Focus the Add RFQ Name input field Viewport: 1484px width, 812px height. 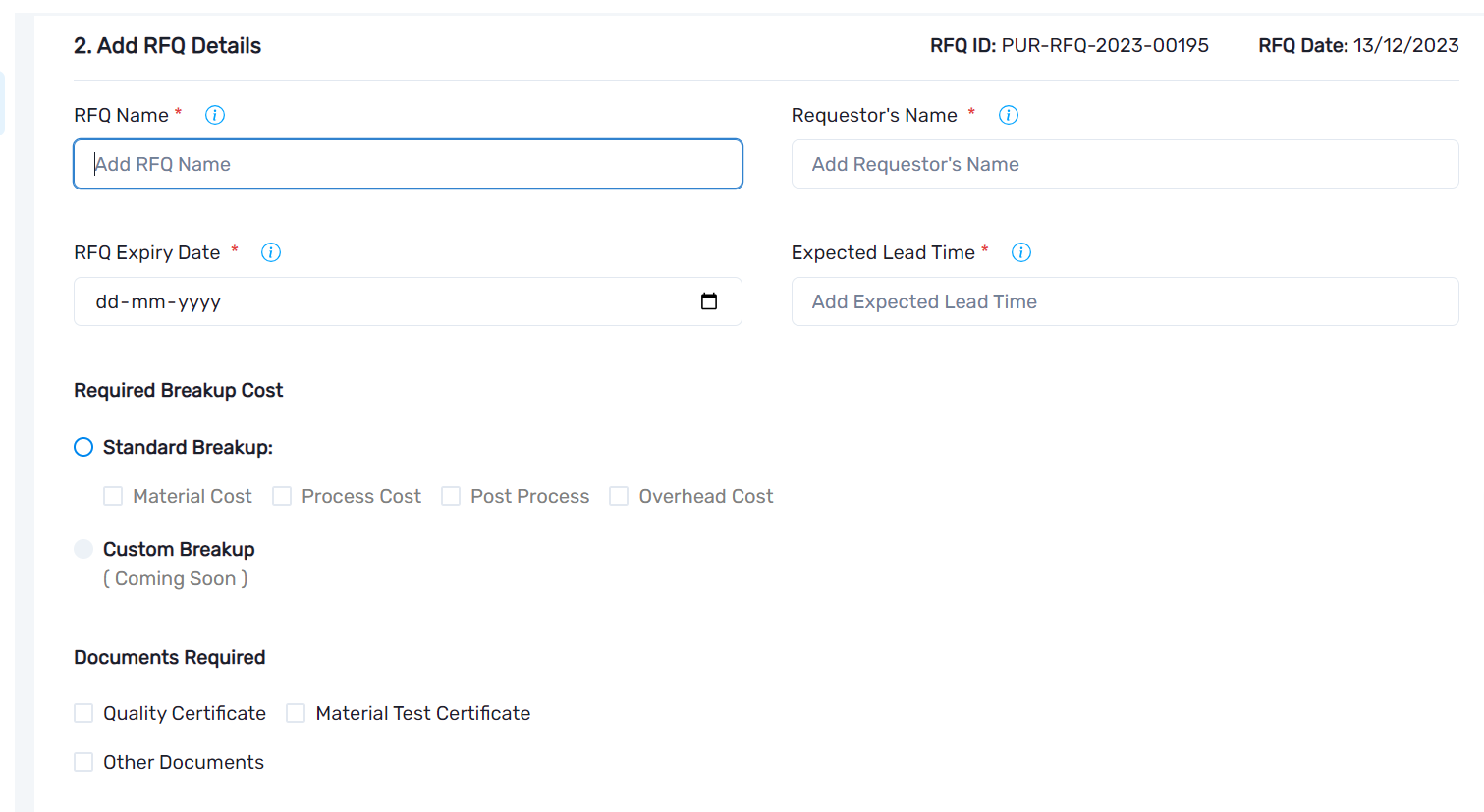click(x=408, y=164)
